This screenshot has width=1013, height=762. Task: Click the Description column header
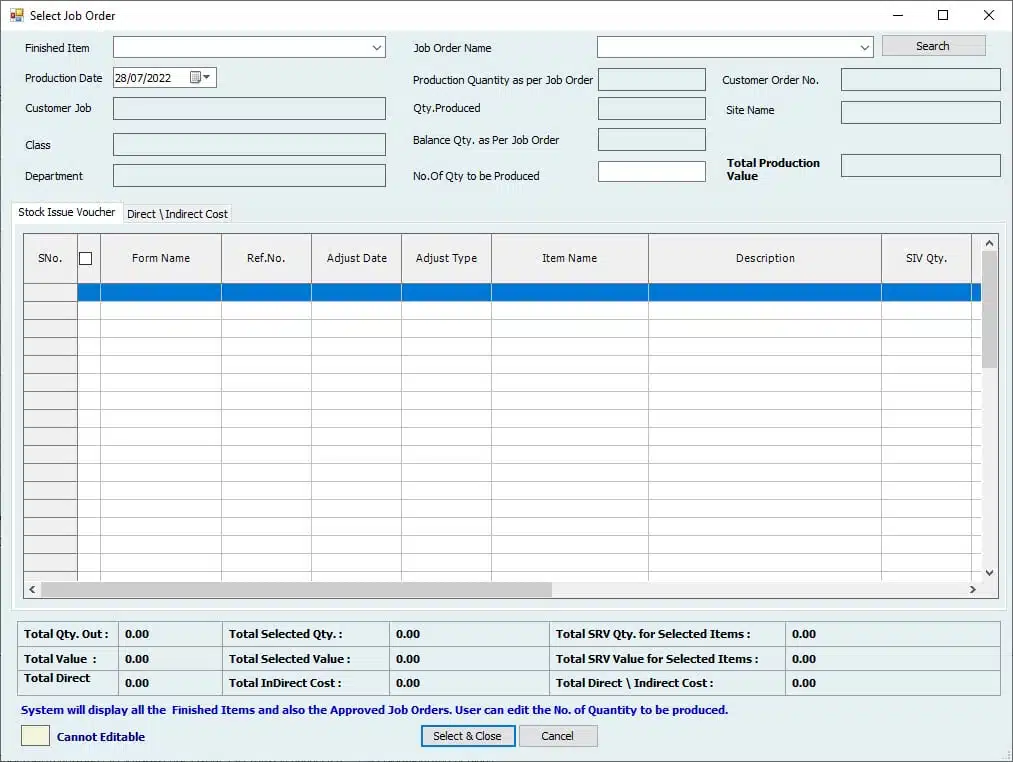pyautogui.click(x=765, y=258)
